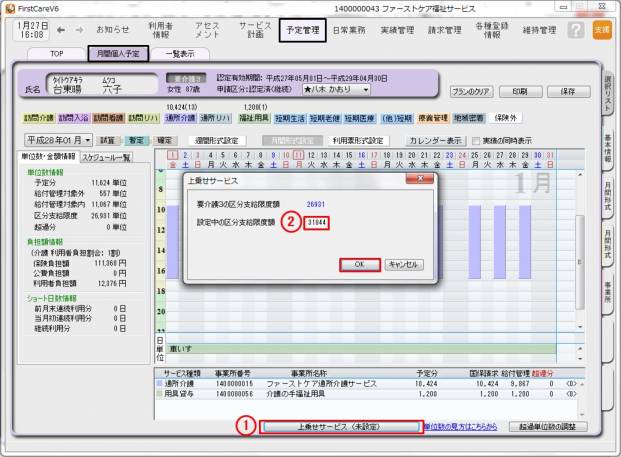Click the yellow help question mark icon
621x457 pixels.
pos(575,30)
